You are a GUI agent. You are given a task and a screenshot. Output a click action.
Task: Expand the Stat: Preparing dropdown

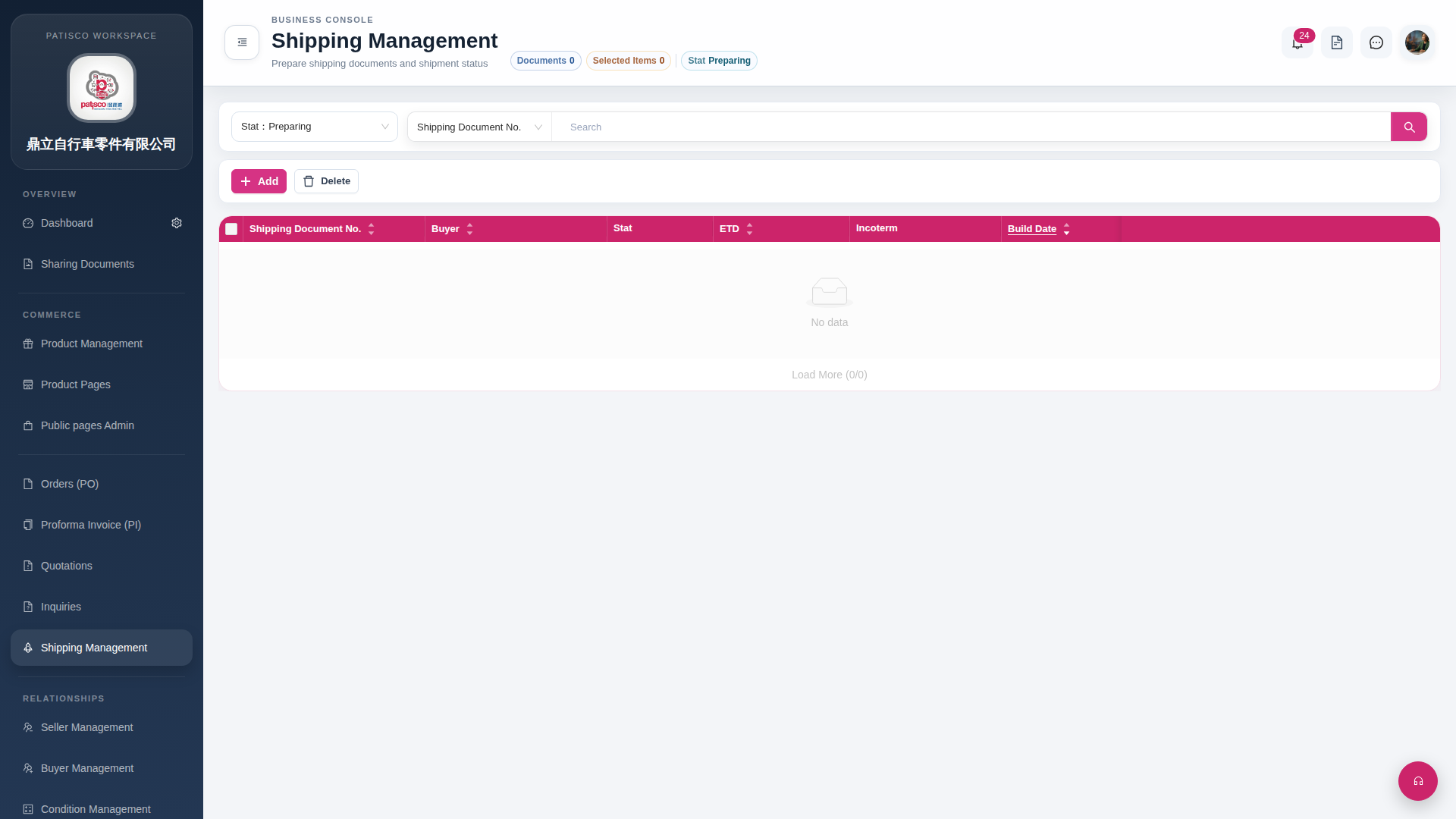315,127
